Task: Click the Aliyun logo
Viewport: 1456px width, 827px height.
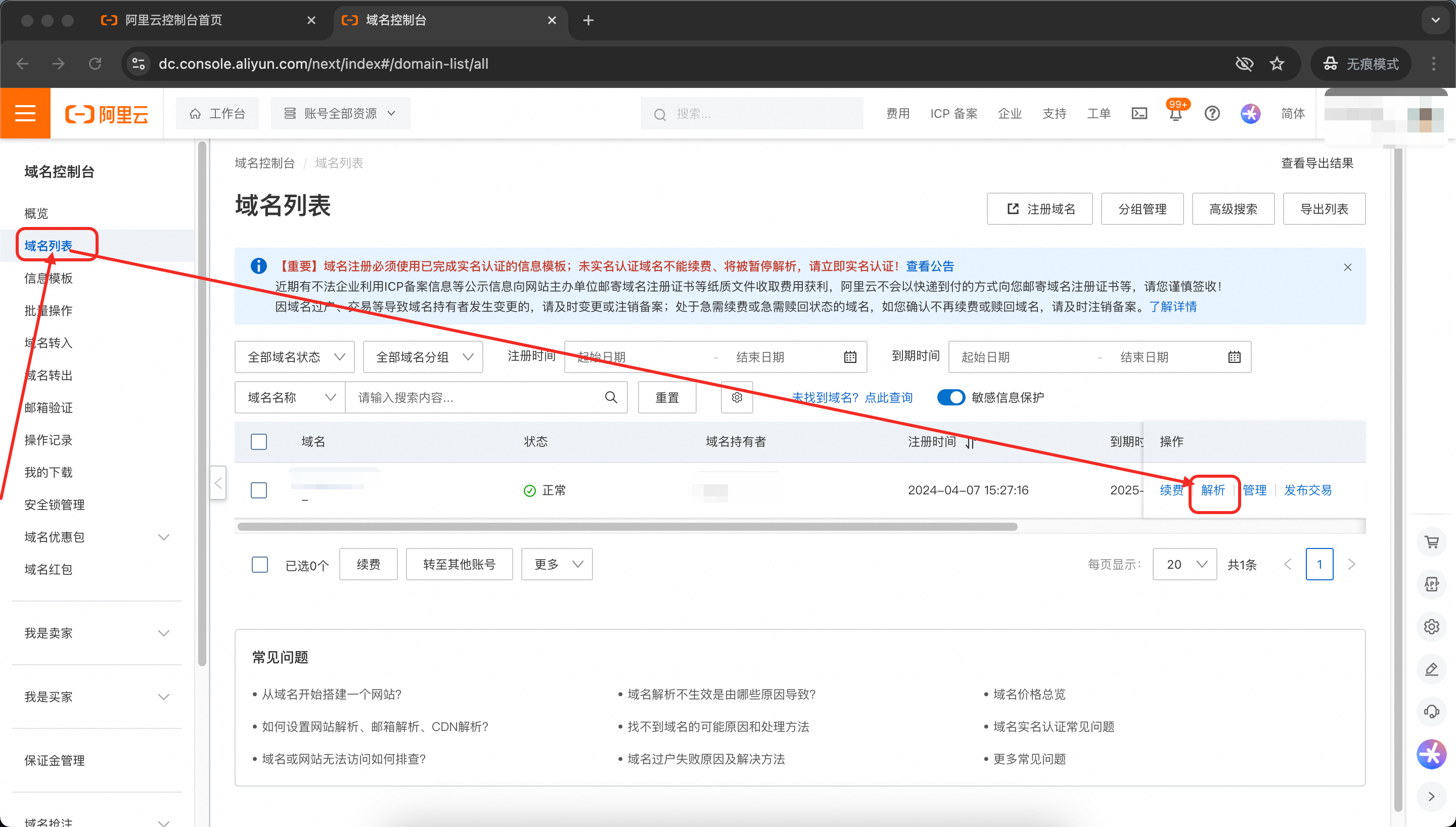Action: (x=107, y=114)
